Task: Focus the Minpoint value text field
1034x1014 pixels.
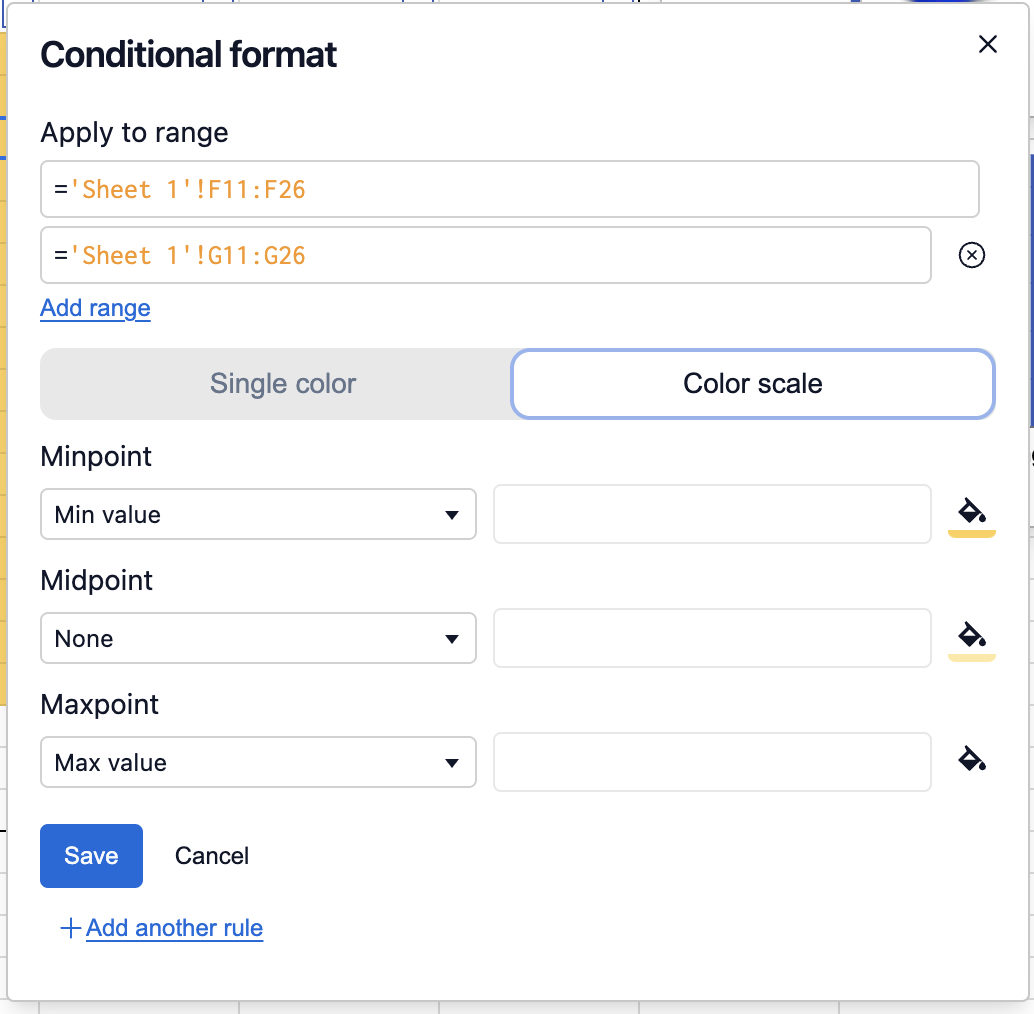Action: [712, 515]
